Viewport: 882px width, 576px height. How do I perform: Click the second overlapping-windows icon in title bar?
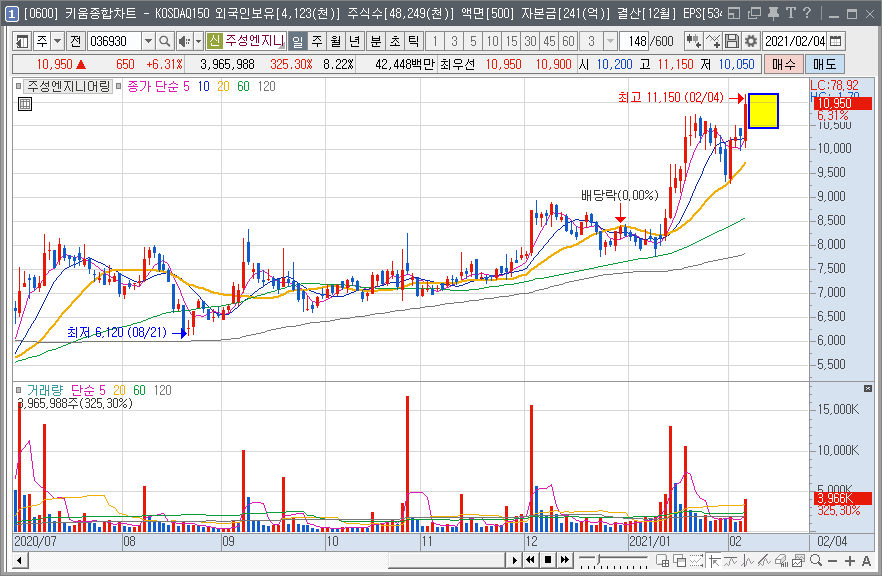coord(754,14)
